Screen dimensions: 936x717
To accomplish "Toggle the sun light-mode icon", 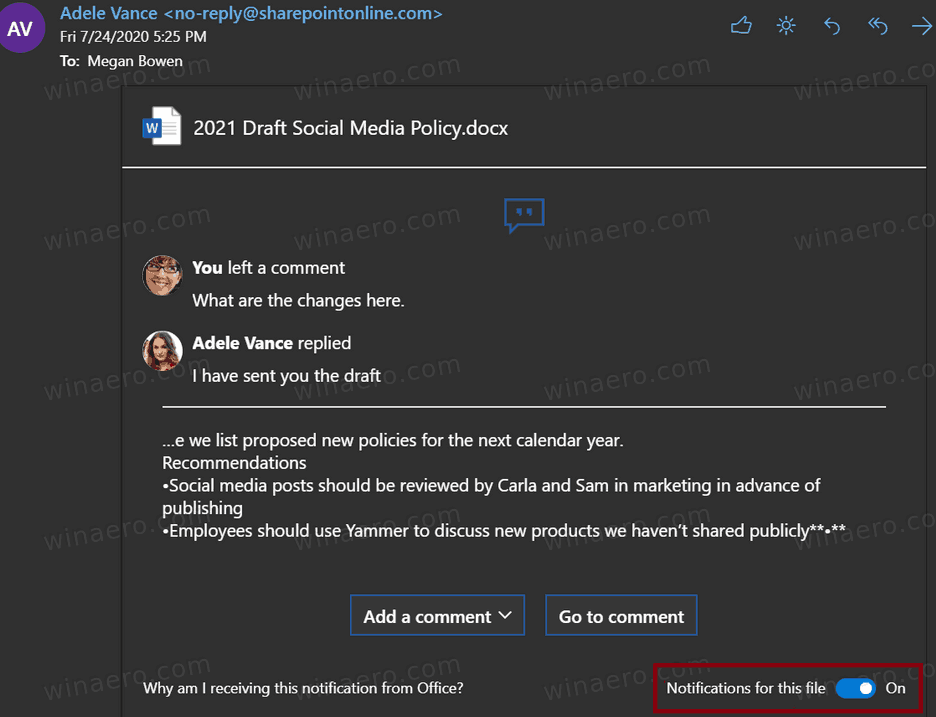I will click(x=786, y=26).
